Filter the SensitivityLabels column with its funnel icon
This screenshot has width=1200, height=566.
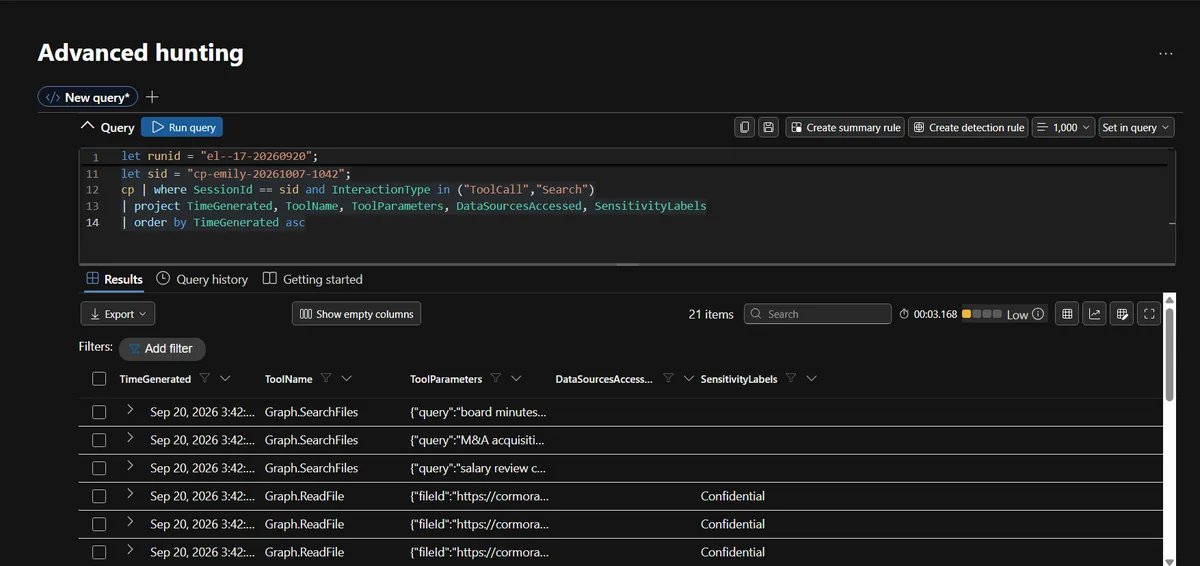pyautogui.click(x=791, y=379)
